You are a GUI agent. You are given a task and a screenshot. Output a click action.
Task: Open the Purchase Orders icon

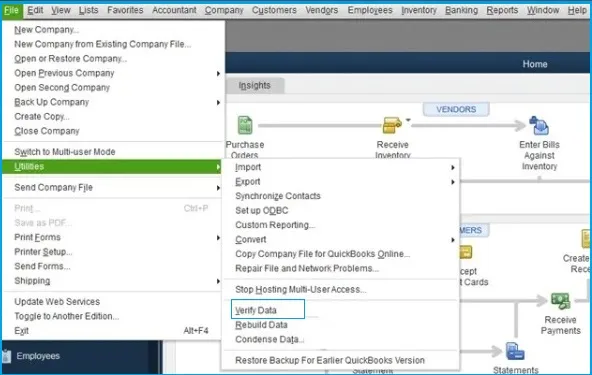point(245,125)
